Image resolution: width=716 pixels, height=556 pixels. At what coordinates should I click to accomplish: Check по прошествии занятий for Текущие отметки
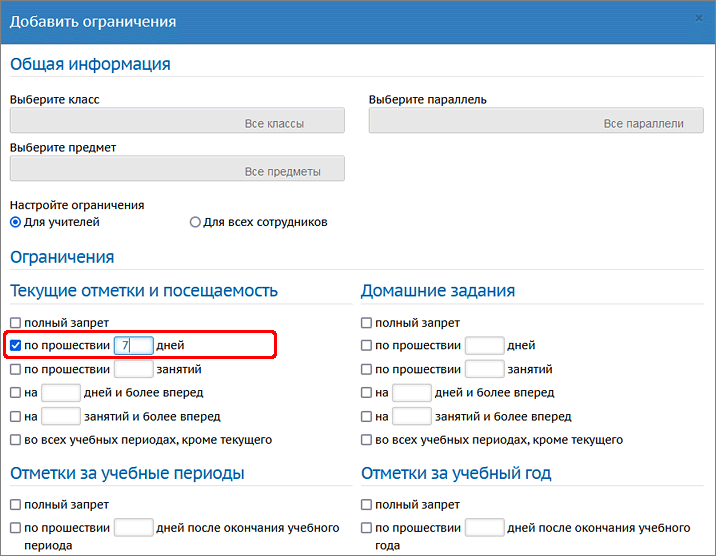[16, 369]
